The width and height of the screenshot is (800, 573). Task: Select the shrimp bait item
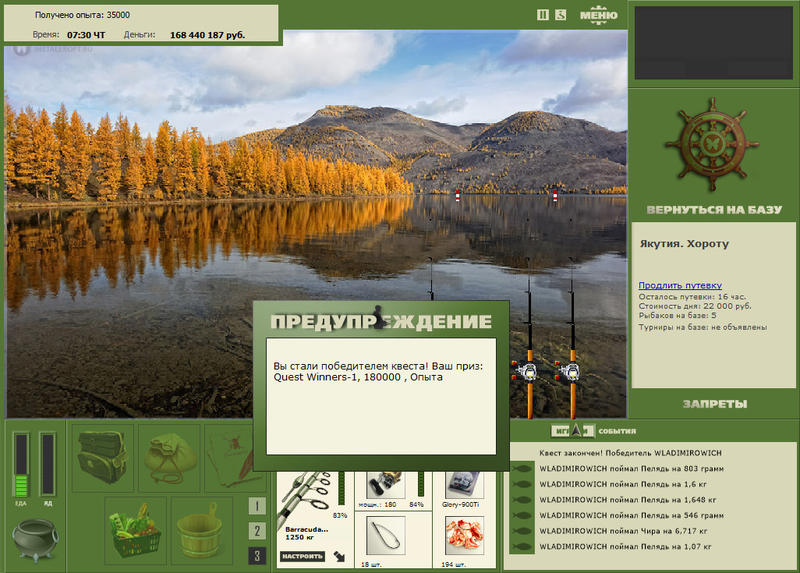[464, 535]
